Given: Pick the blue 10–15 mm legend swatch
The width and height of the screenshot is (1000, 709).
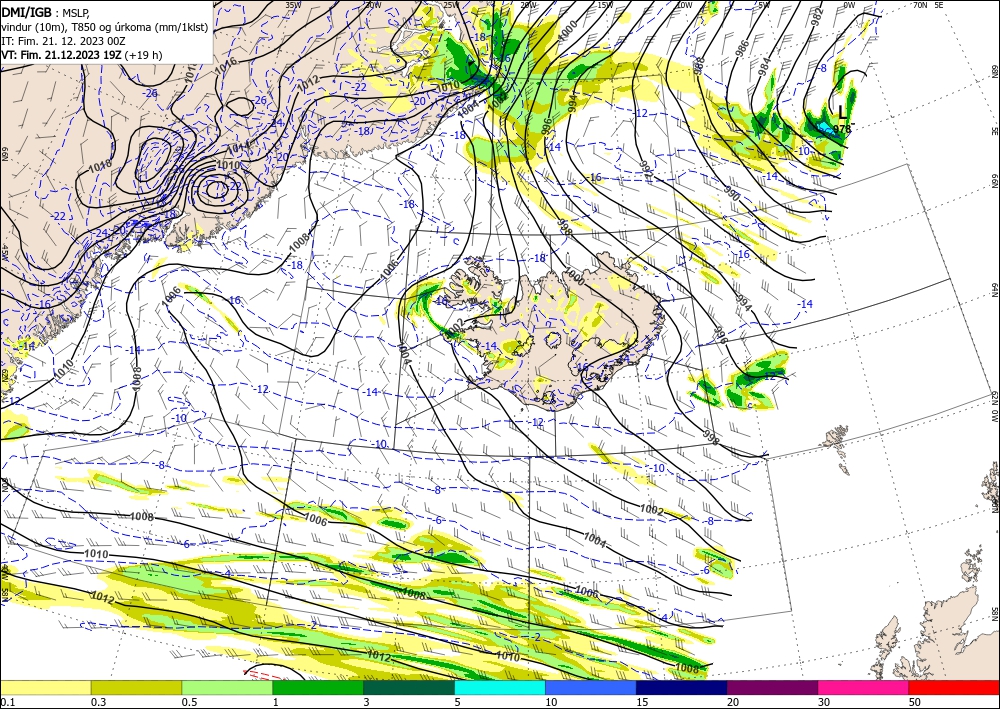Looking at the screenshot, I should [x=591, y=687].
